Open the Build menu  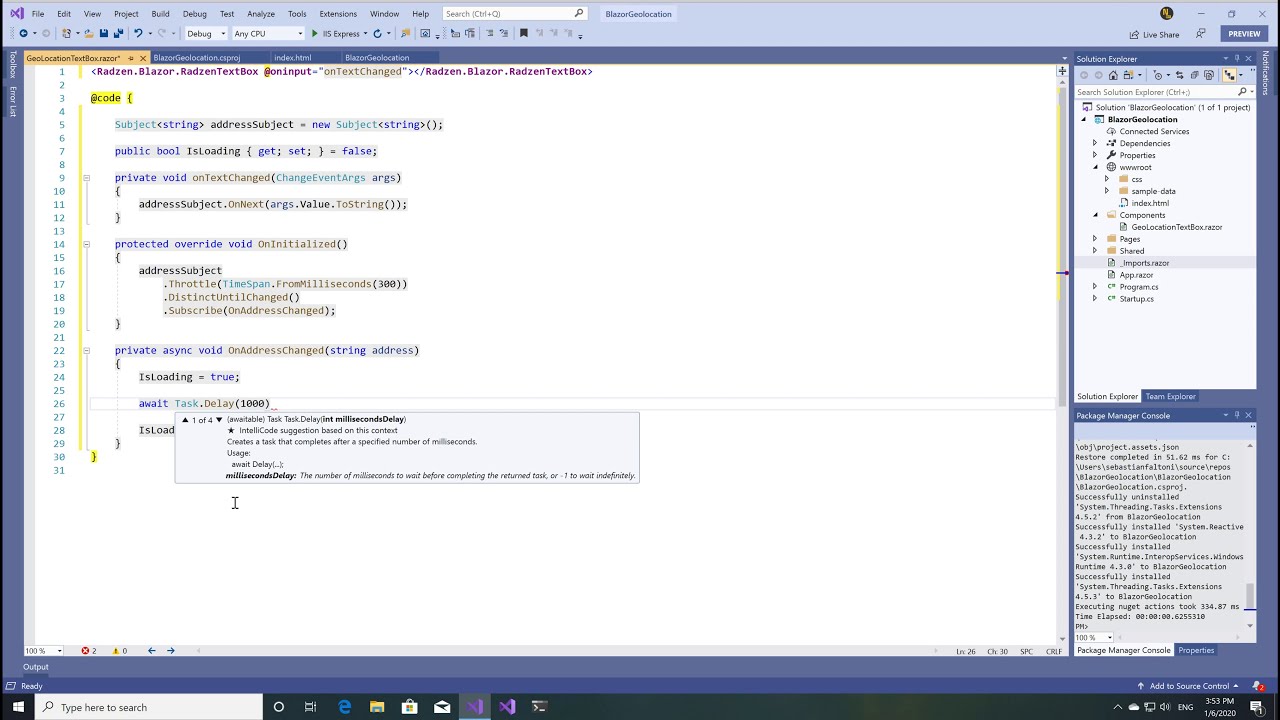[160, 14]
